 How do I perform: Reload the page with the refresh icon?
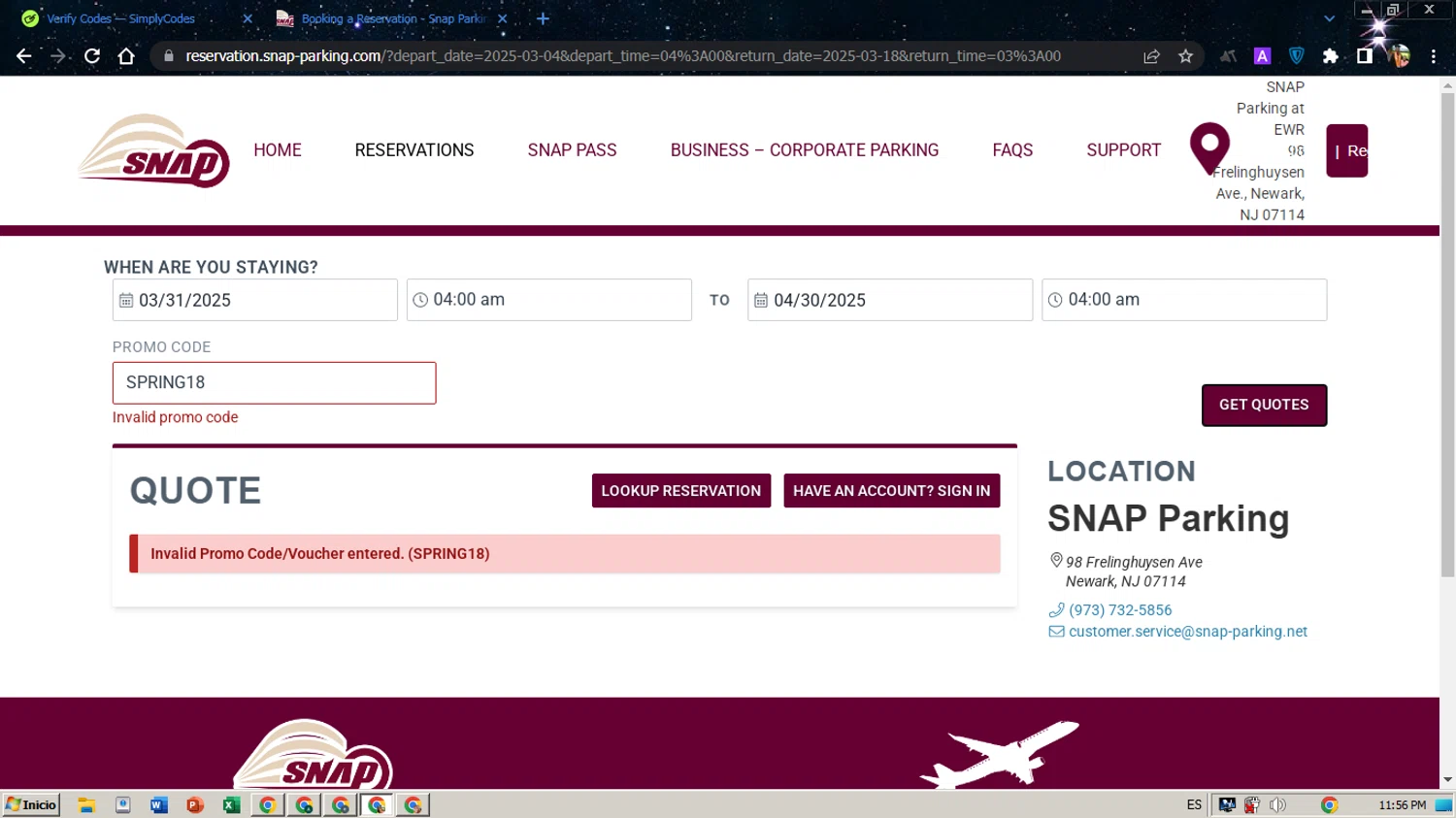point(92,56)
